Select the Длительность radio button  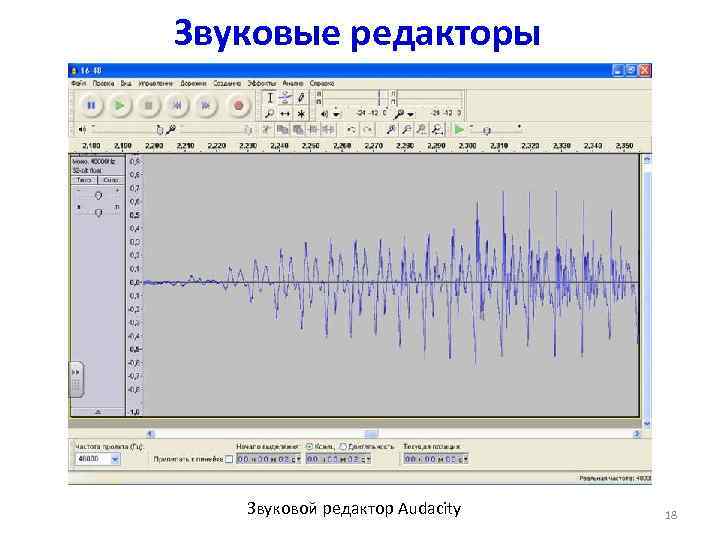pyautogui.click(x=343, y=446)
